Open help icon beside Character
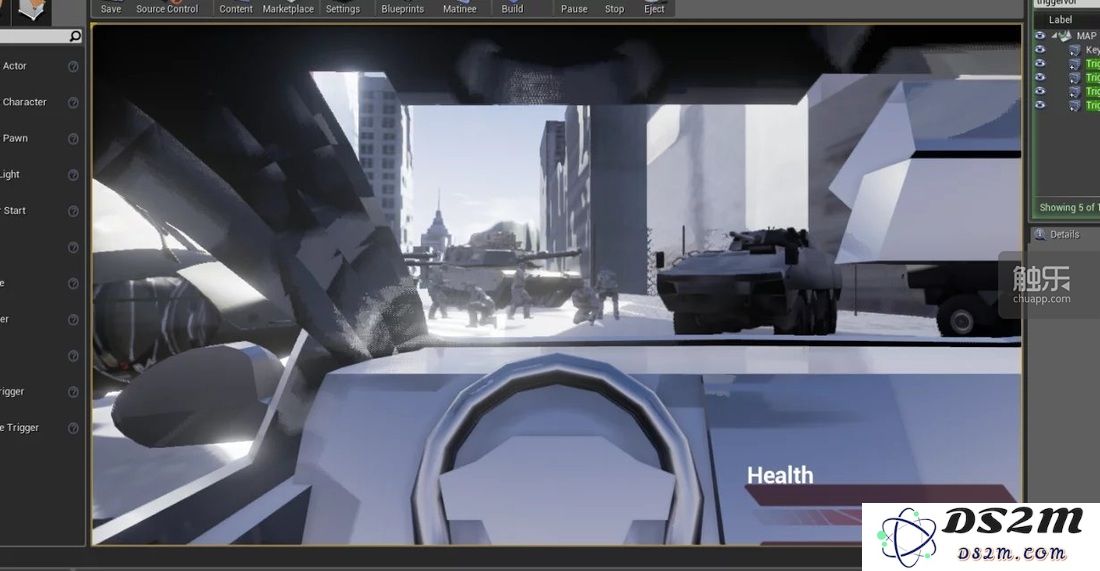The image size is (1100, 571). click(x=73, y=102)
